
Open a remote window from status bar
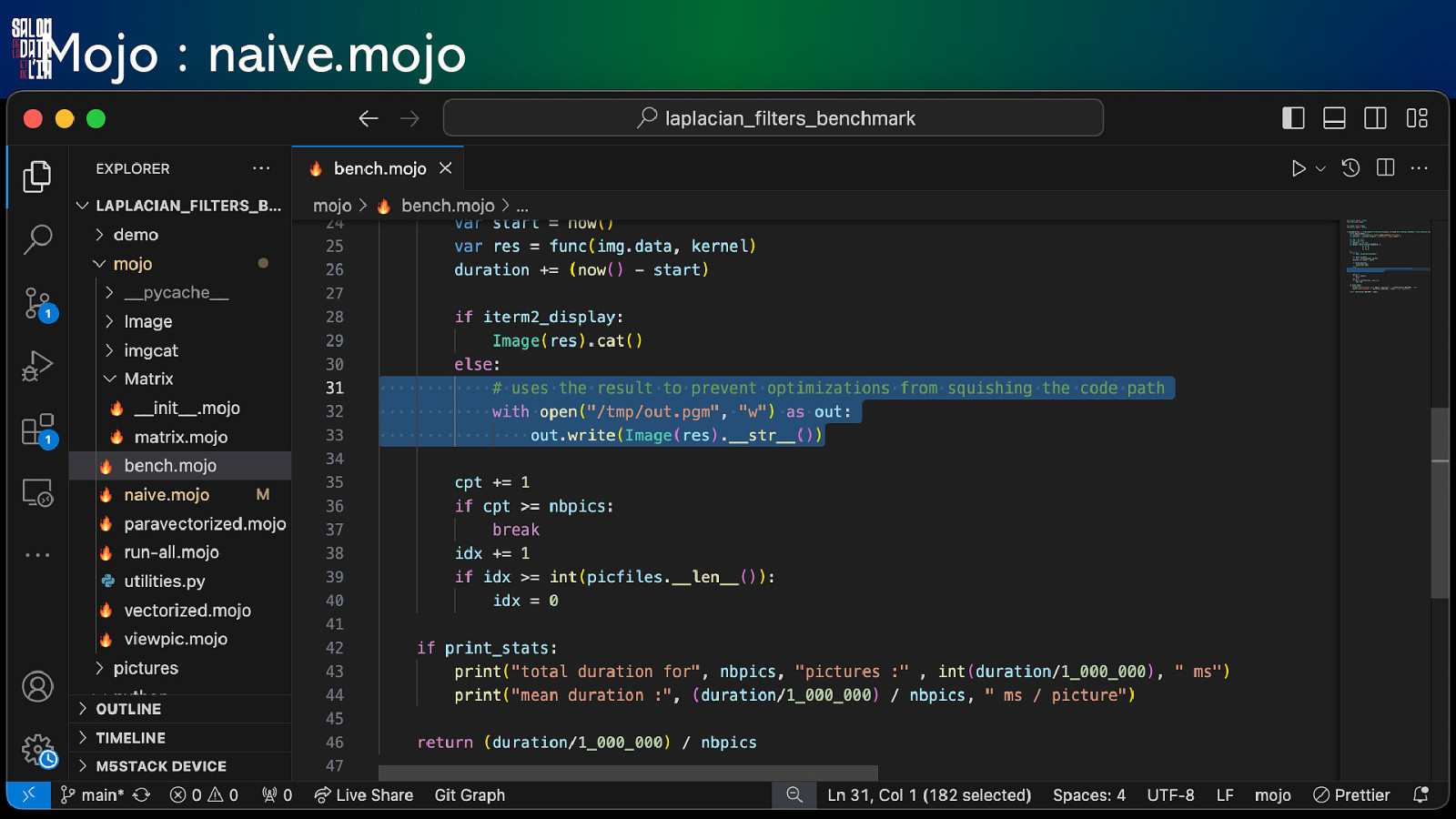[29, 794]
